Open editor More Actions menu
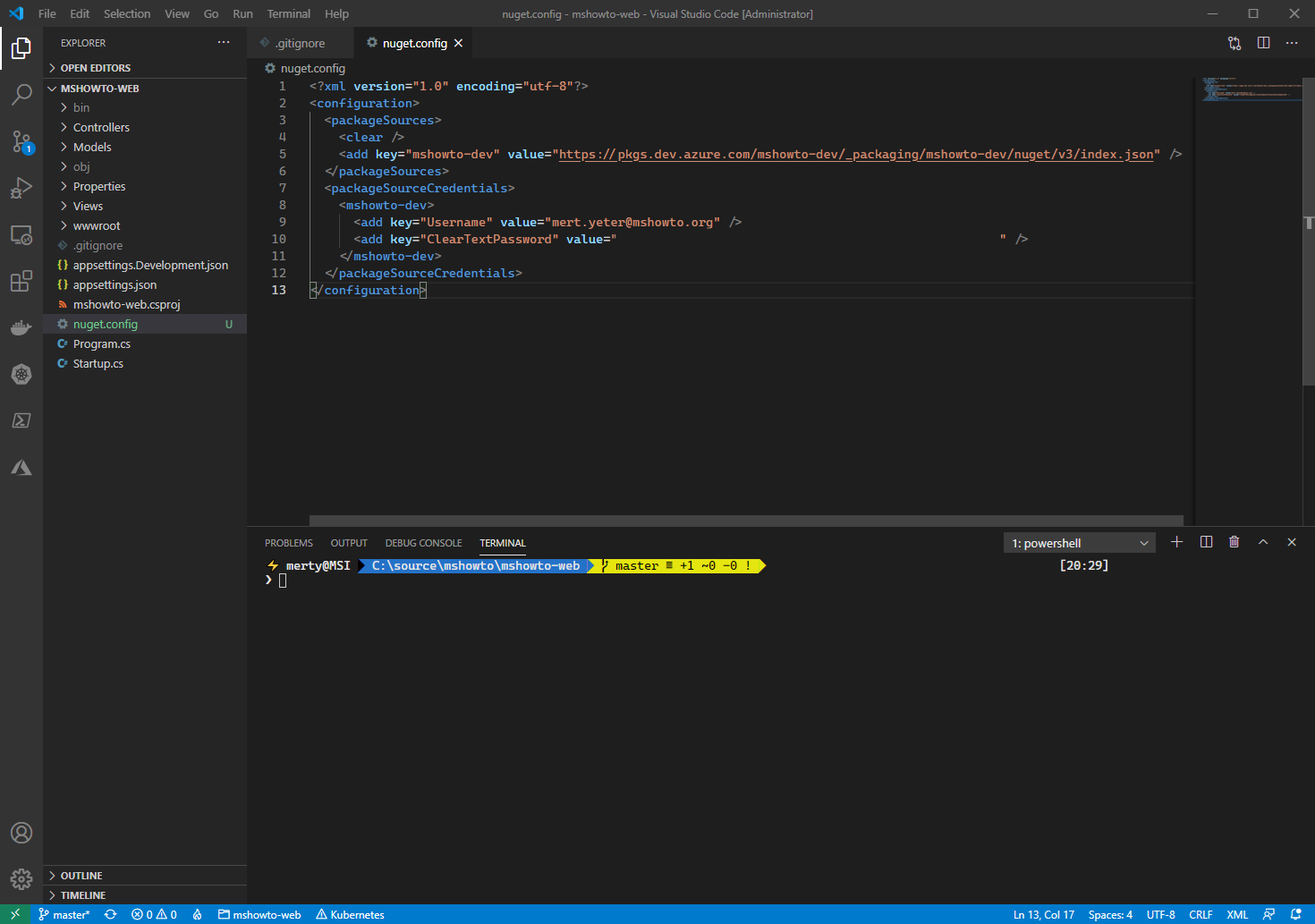Image resolution: width=1315 pixels, height=924 pixels. pos(1292,43)
